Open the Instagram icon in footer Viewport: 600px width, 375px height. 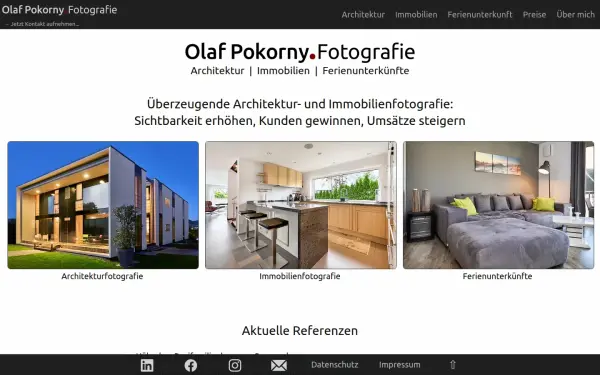235,365
